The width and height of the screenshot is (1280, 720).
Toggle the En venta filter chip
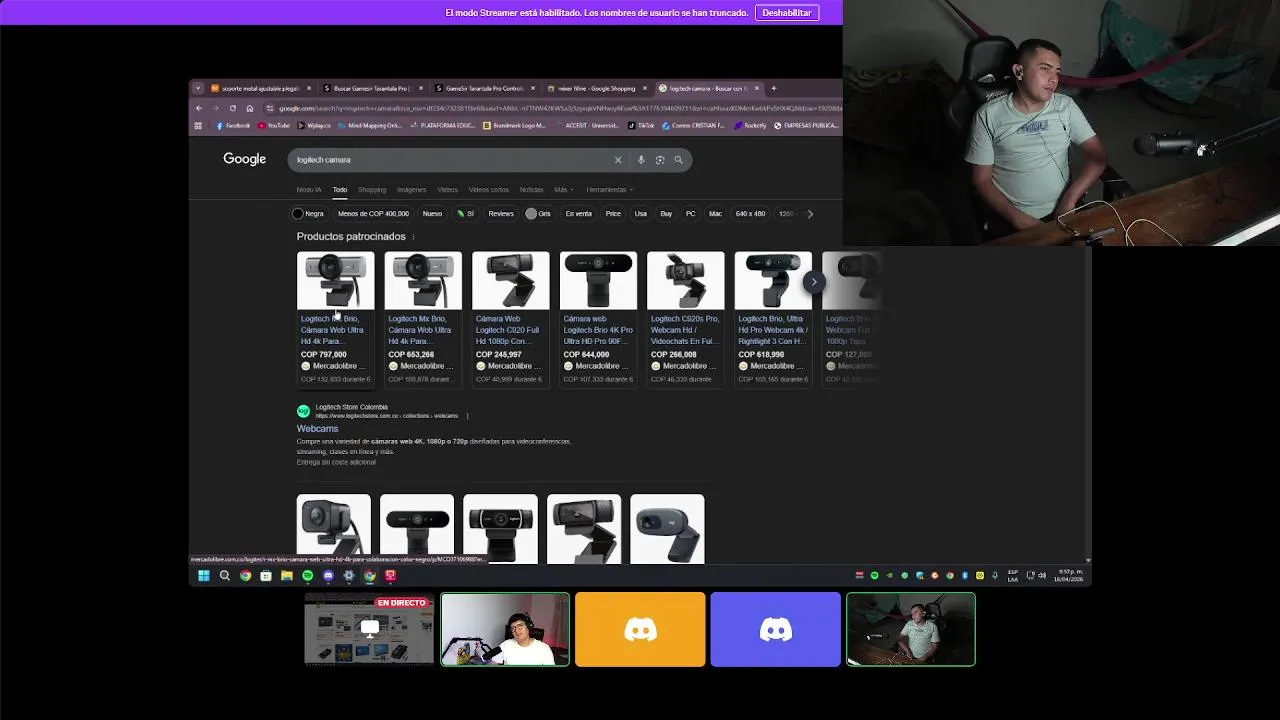[x=579, y=214]
